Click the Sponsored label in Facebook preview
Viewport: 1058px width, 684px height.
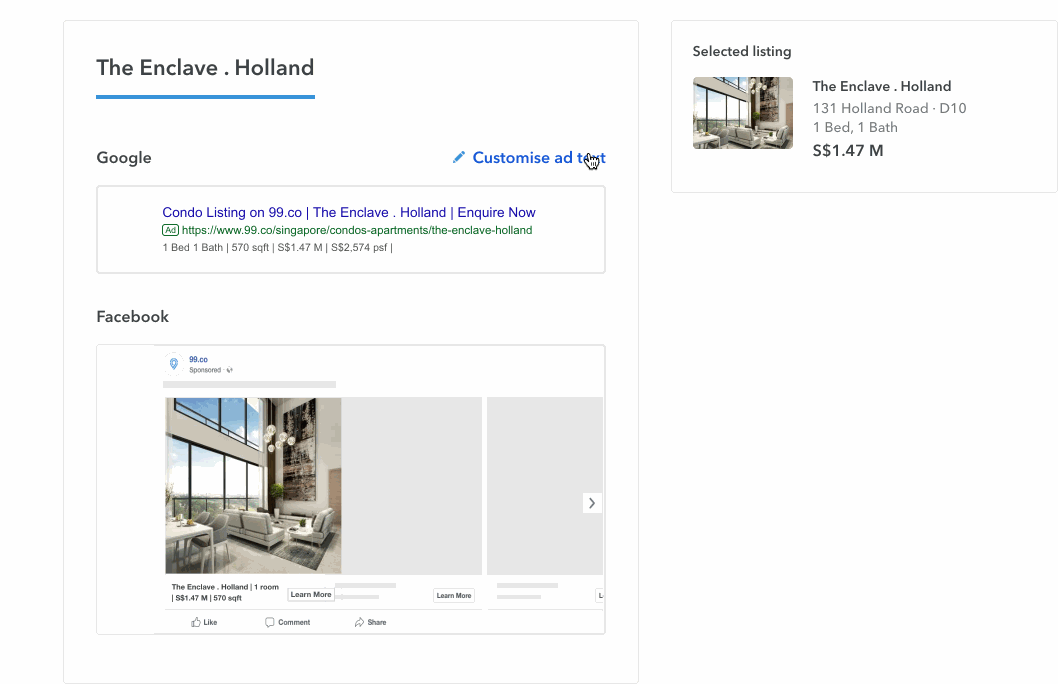coord(205,370)
